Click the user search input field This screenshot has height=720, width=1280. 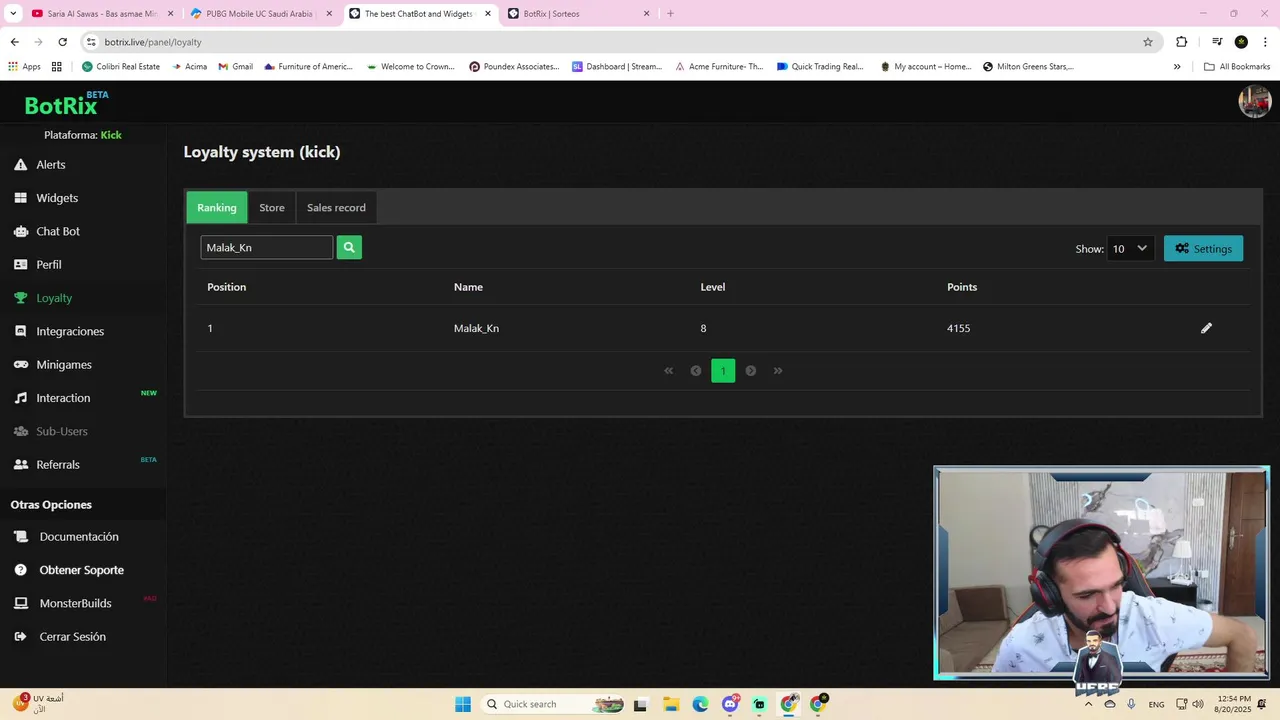(x=266, y=247)
